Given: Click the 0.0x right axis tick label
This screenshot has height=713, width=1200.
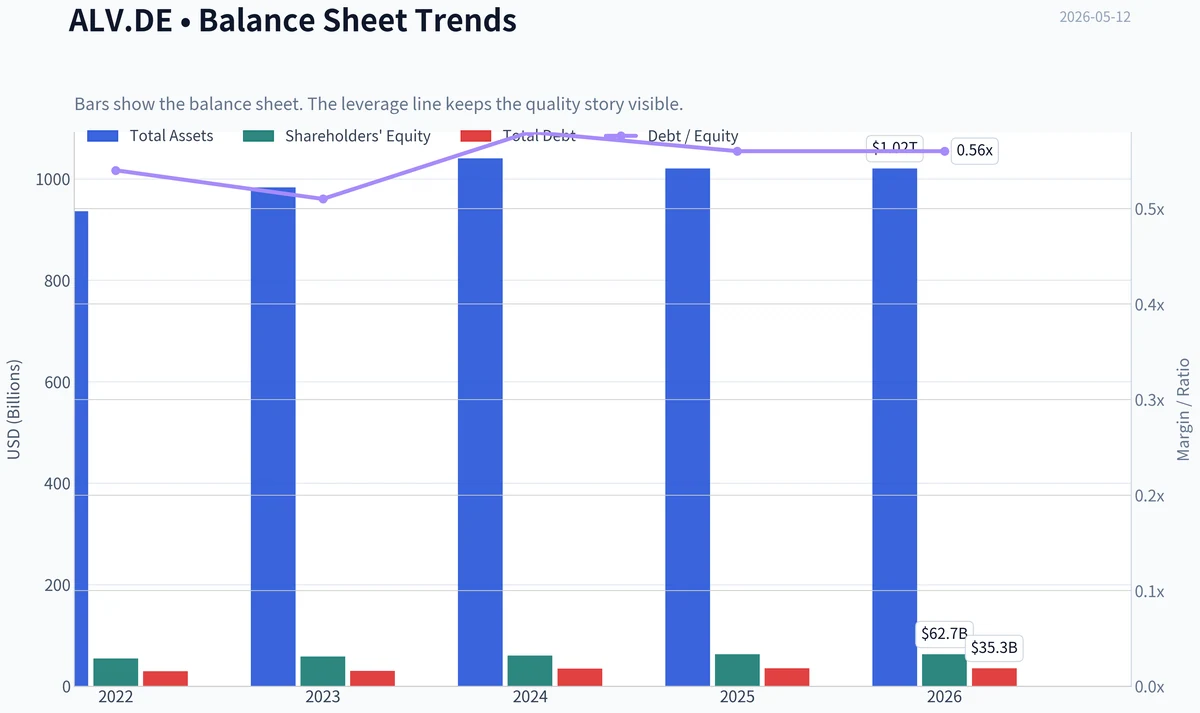Looking at the screenshot, I should (x=1151, y=686).
